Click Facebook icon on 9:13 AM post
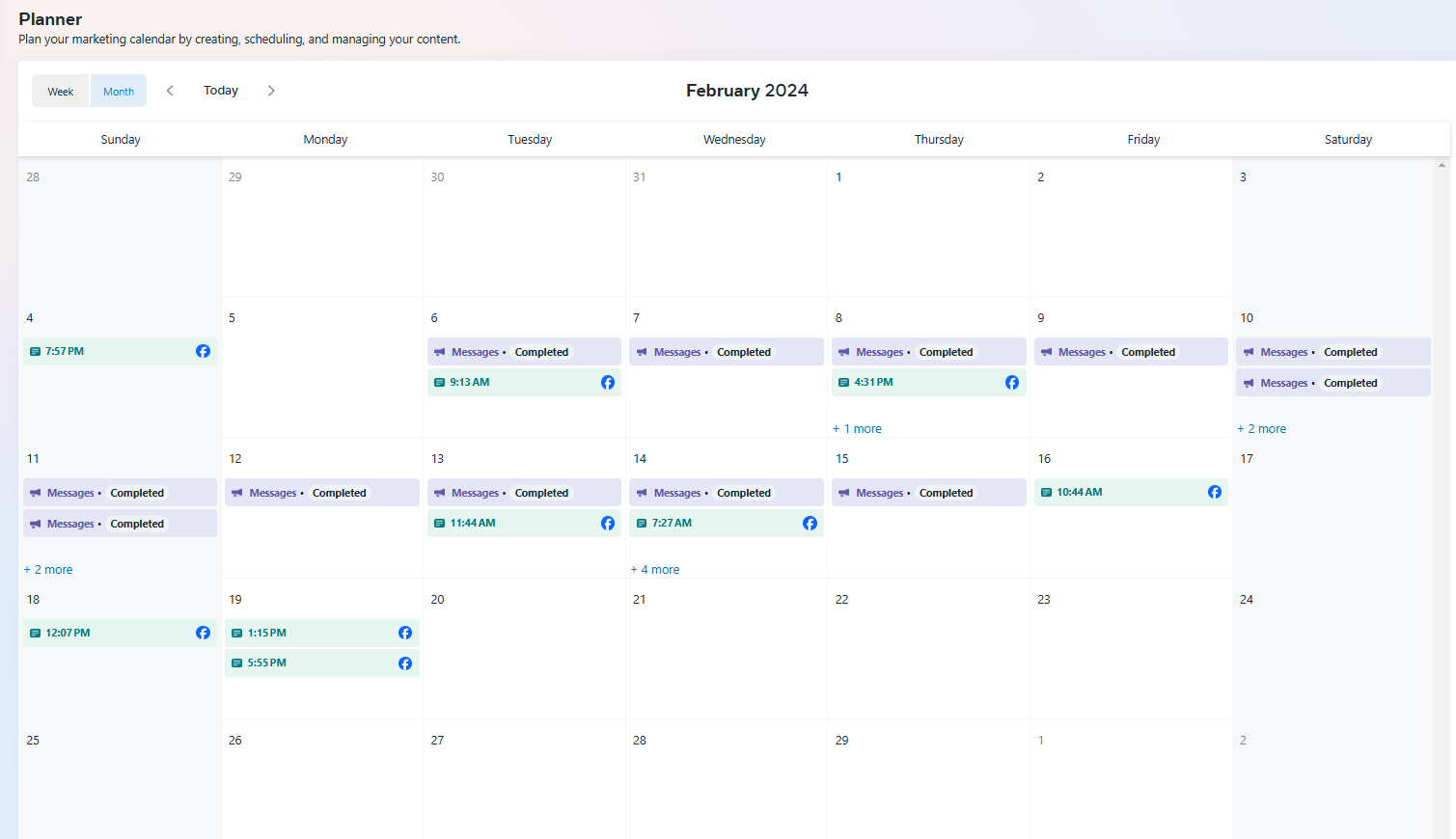The width and height of the screenshot is (1456, 839). (x=608, y=383)
